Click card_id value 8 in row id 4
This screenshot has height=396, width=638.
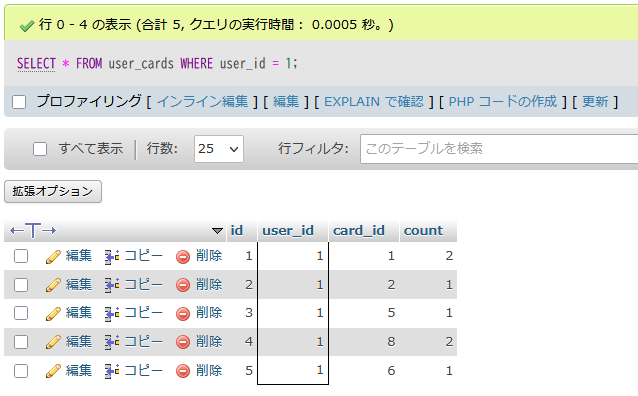tap(391, 342)
